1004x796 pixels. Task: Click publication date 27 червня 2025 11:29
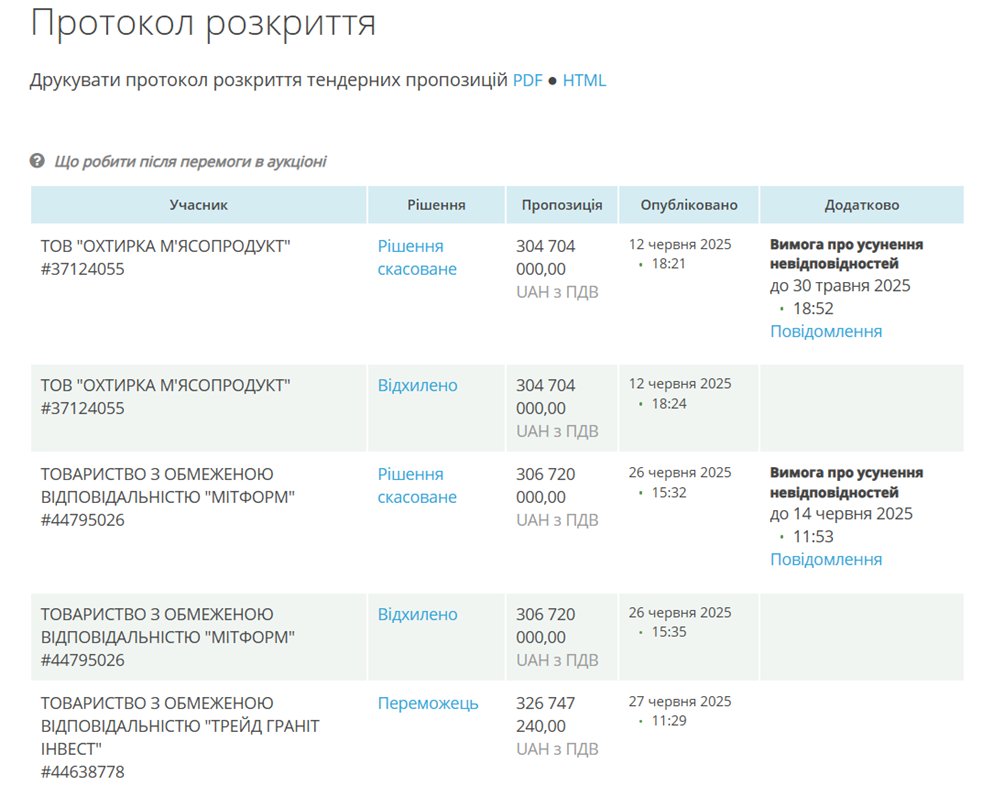(680, 711)
